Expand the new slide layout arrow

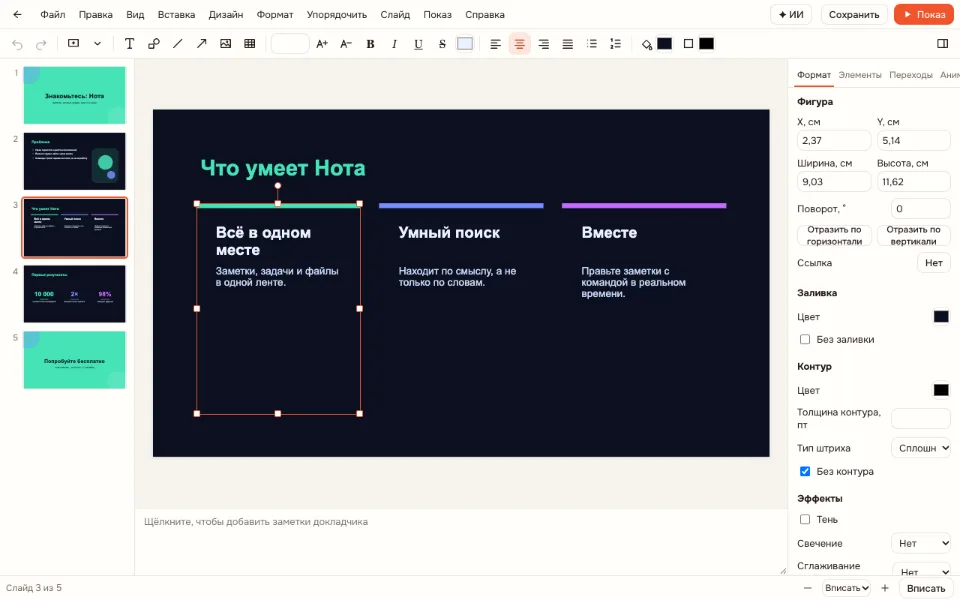click(x=97, y=43)
